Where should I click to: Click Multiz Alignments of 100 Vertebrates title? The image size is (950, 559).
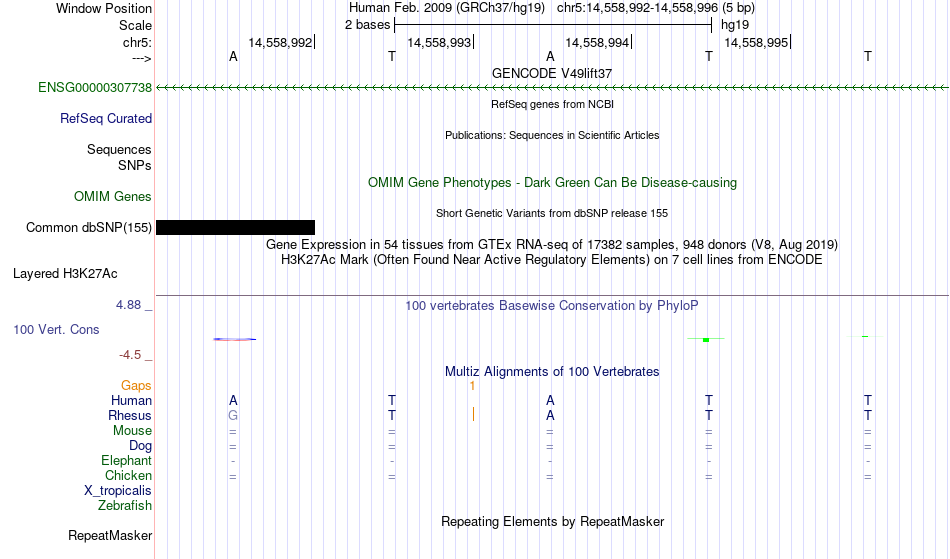click(552, 372)
